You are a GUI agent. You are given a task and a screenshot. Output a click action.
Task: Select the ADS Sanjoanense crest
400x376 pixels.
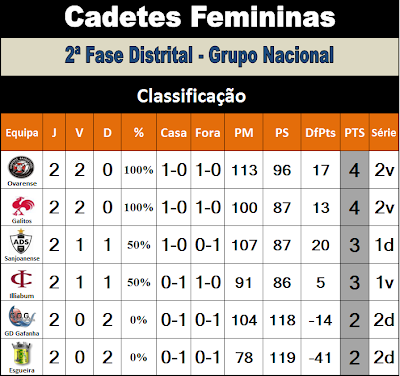(x=21, y=242)
